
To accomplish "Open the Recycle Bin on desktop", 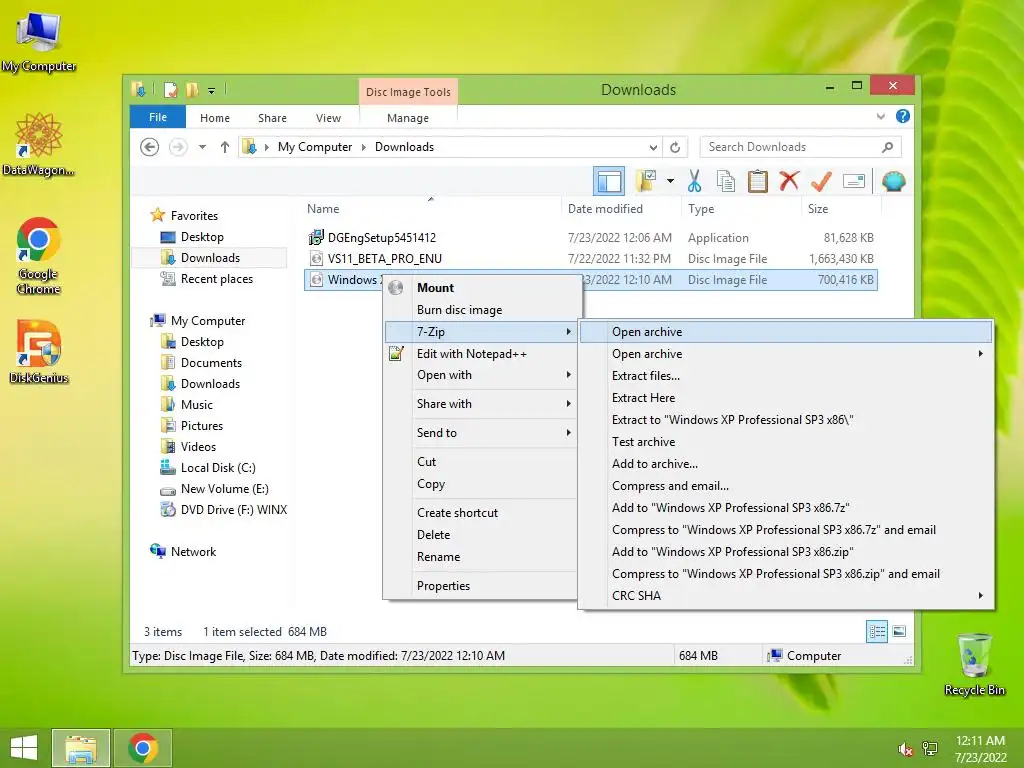I will (x=974, y=664).
